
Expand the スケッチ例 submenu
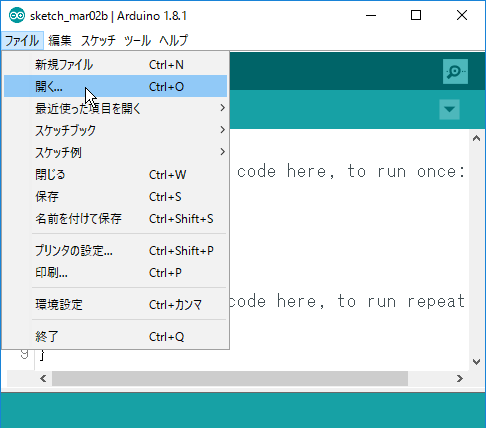pos(115,152)
